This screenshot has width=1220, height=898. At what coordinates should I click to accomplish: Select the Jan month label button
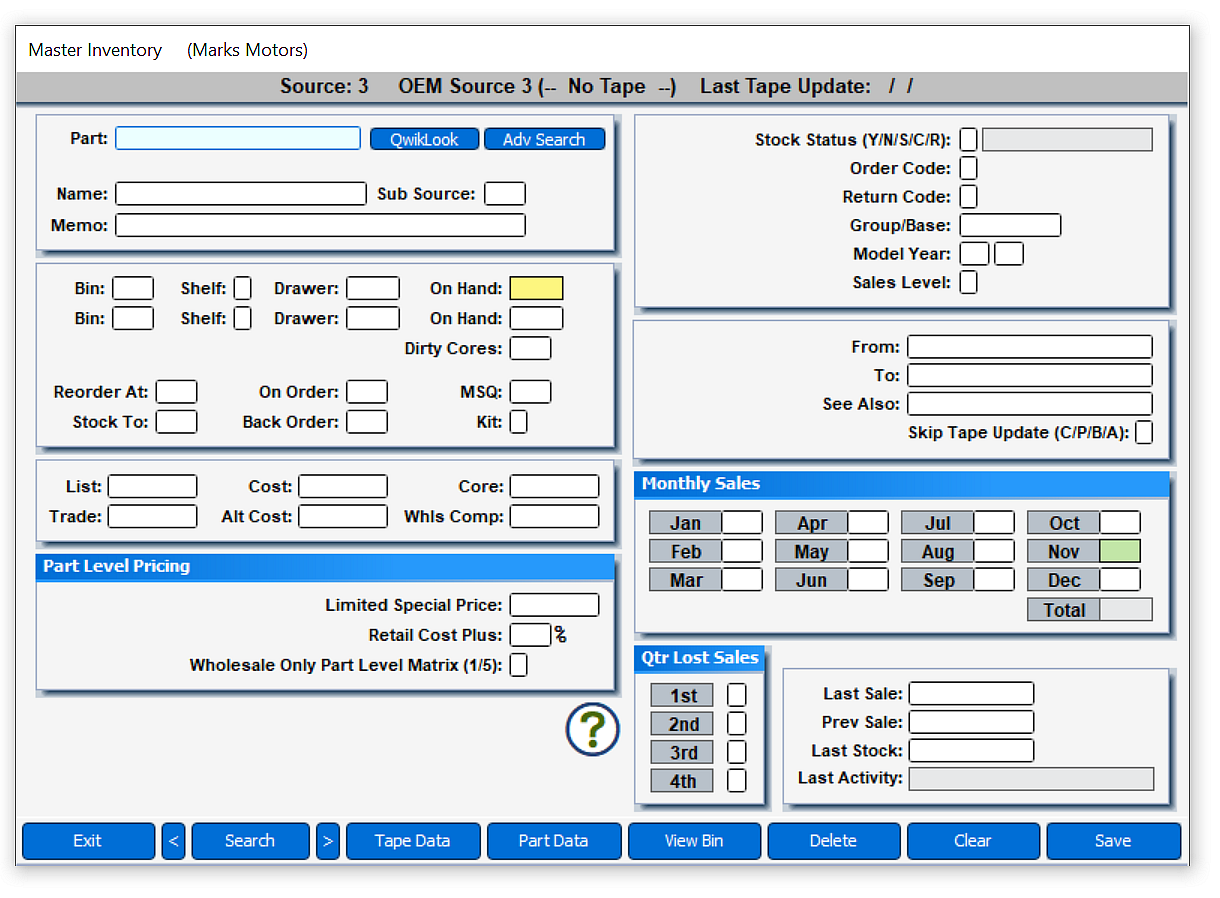point(685,523)
